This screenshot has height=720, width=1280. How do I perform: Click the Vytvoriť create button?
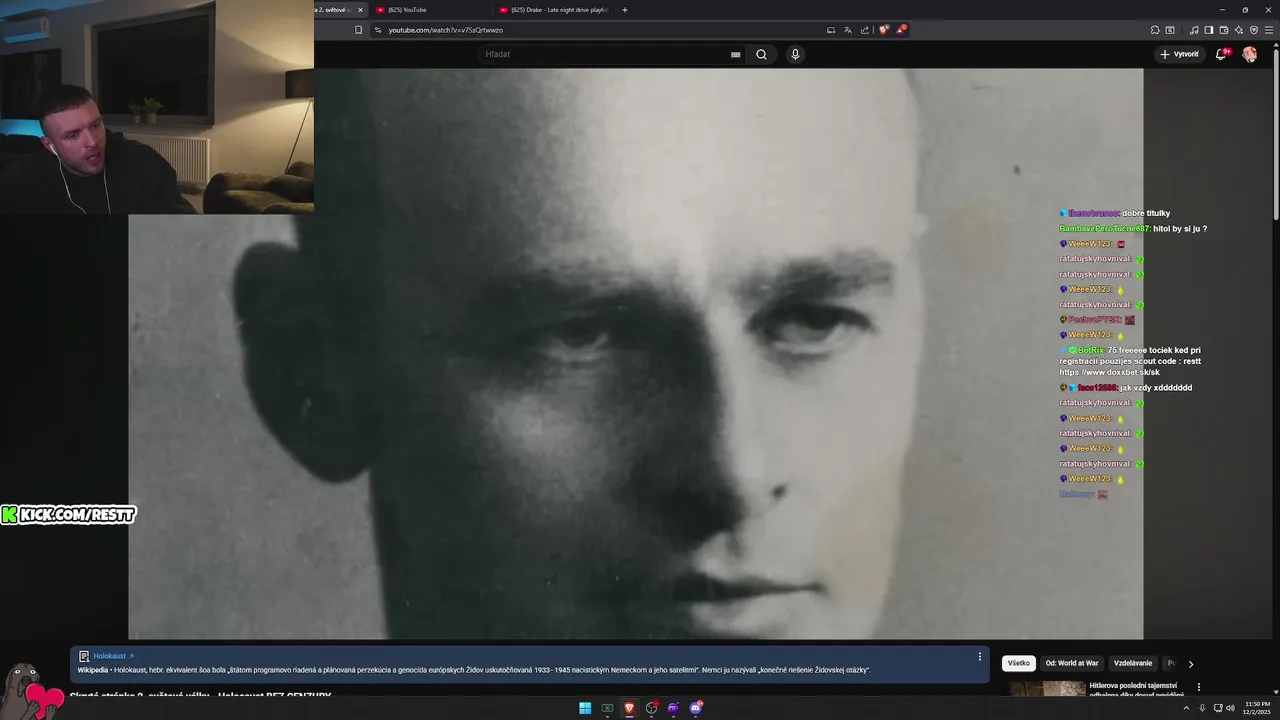tap(1180, 55)
